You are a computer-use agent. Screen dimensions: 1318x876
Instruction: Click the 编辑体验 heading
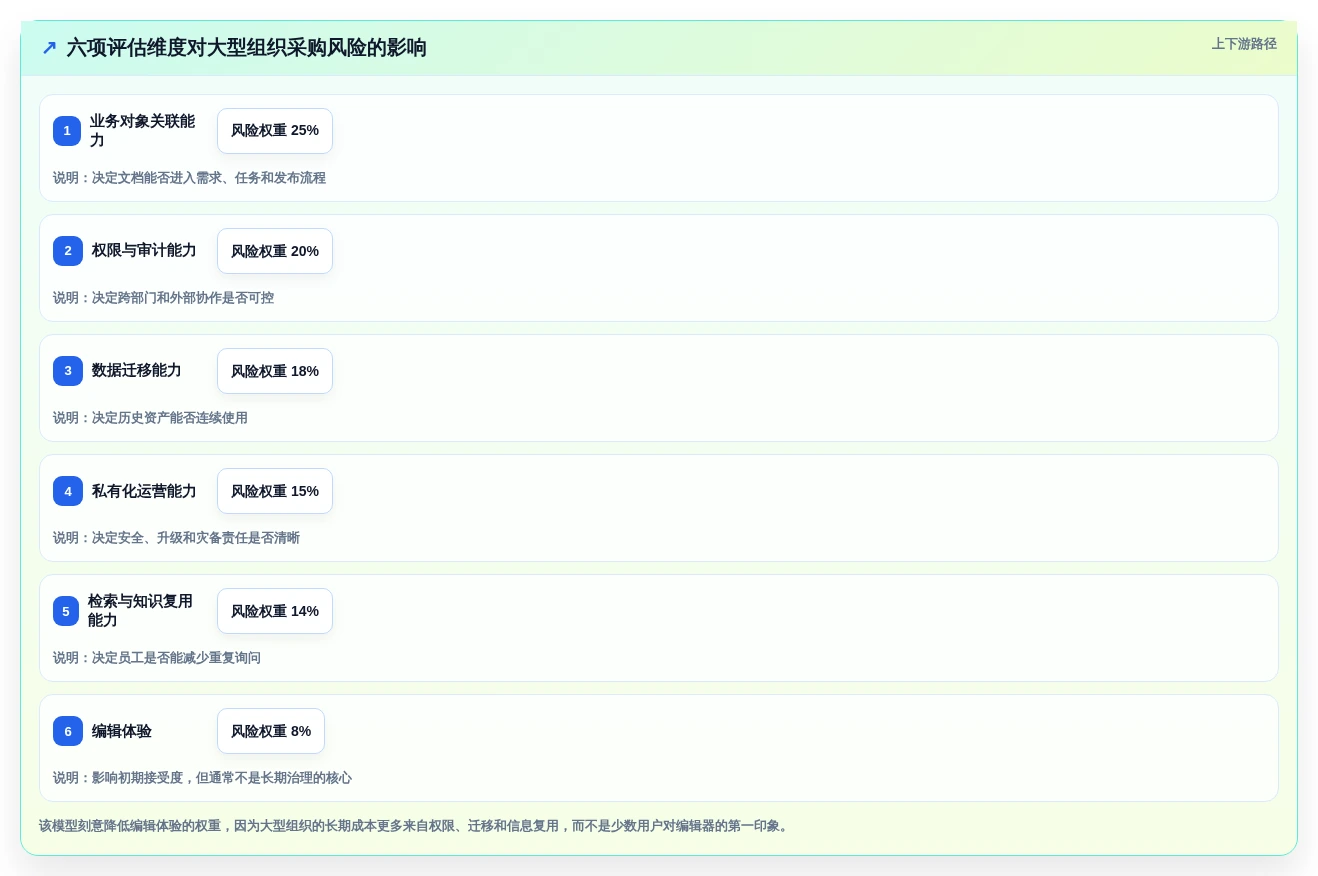[122, 731]
